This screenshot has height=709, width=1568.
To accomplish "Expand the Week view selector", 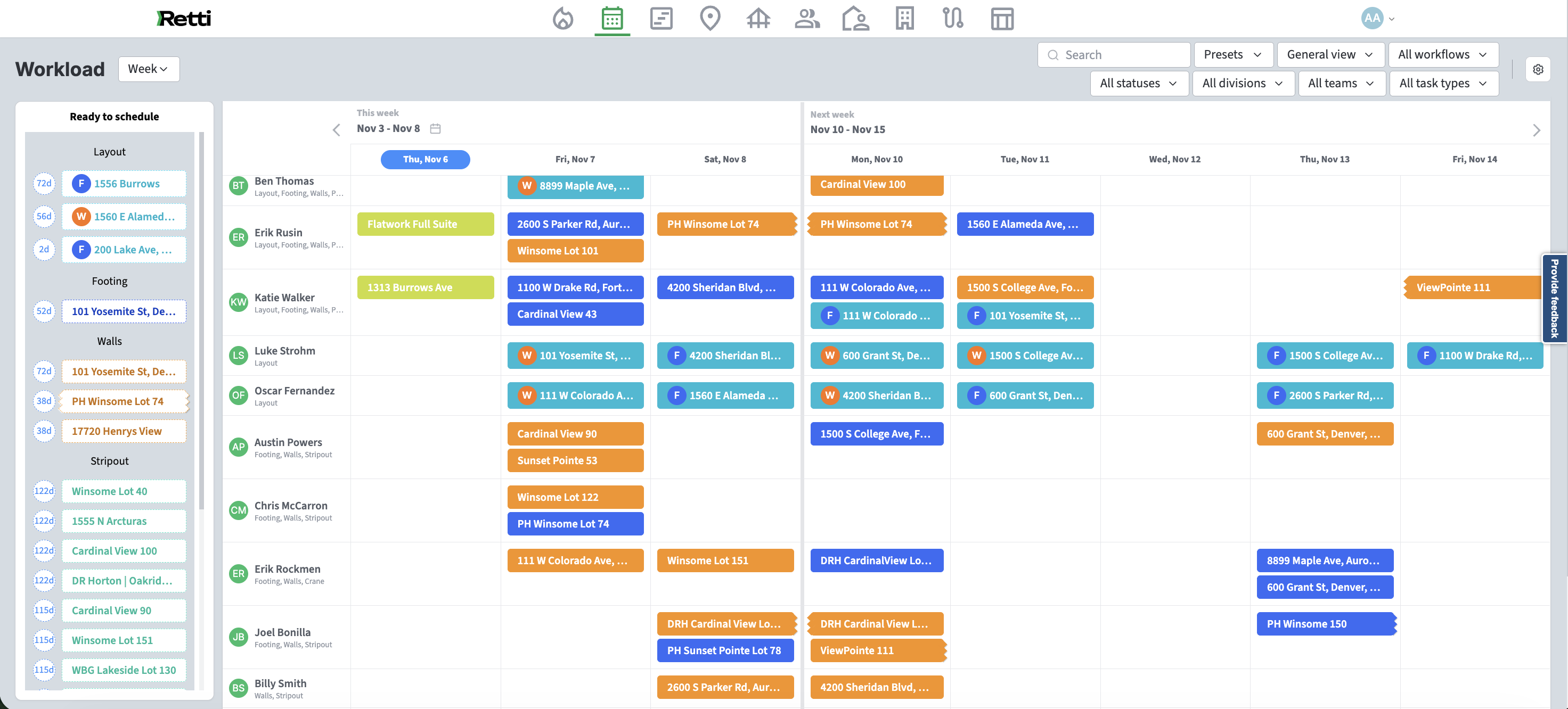I will [148, 69].
